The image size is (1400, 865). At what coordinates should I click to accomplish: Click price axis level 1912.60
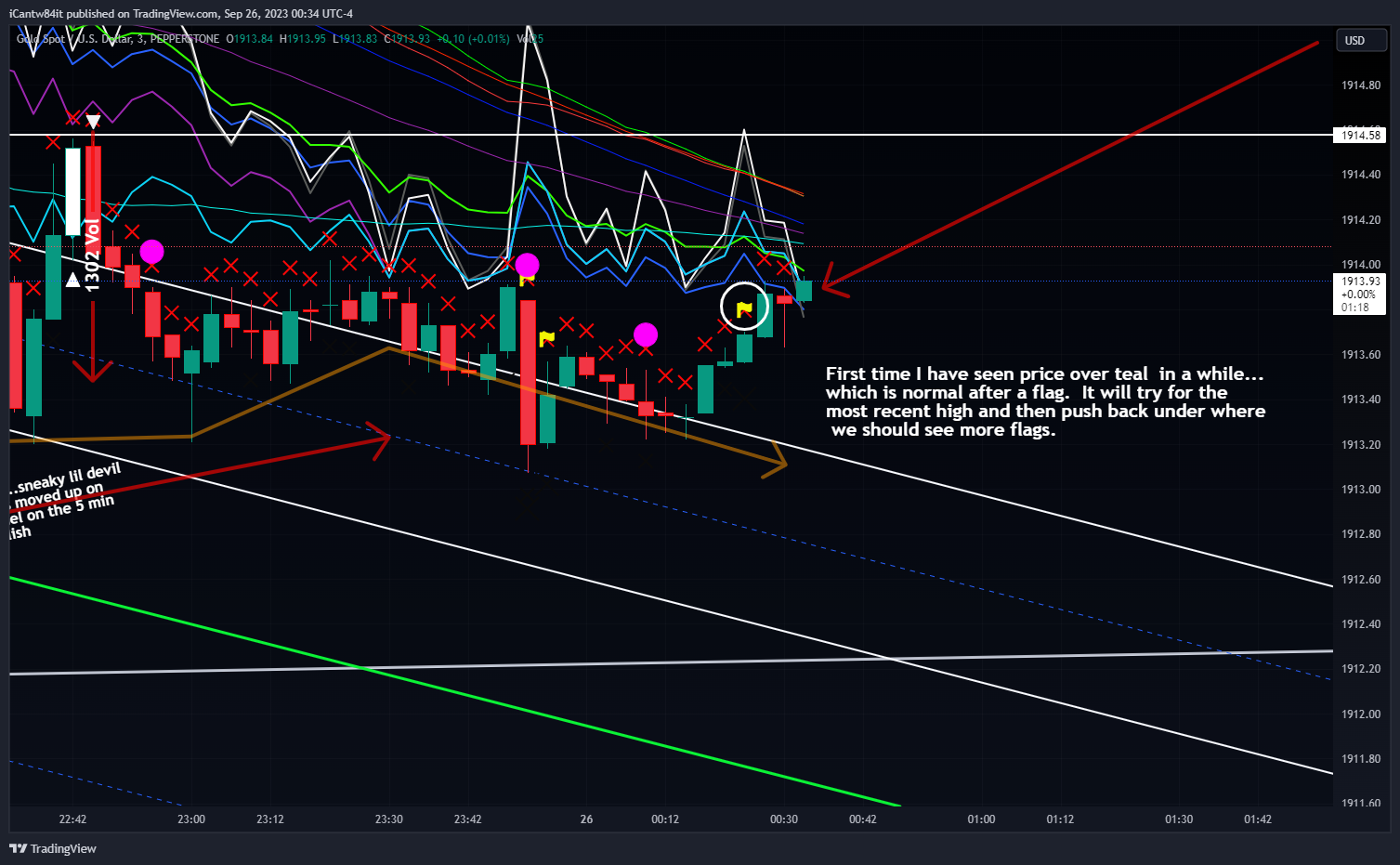1360,580
